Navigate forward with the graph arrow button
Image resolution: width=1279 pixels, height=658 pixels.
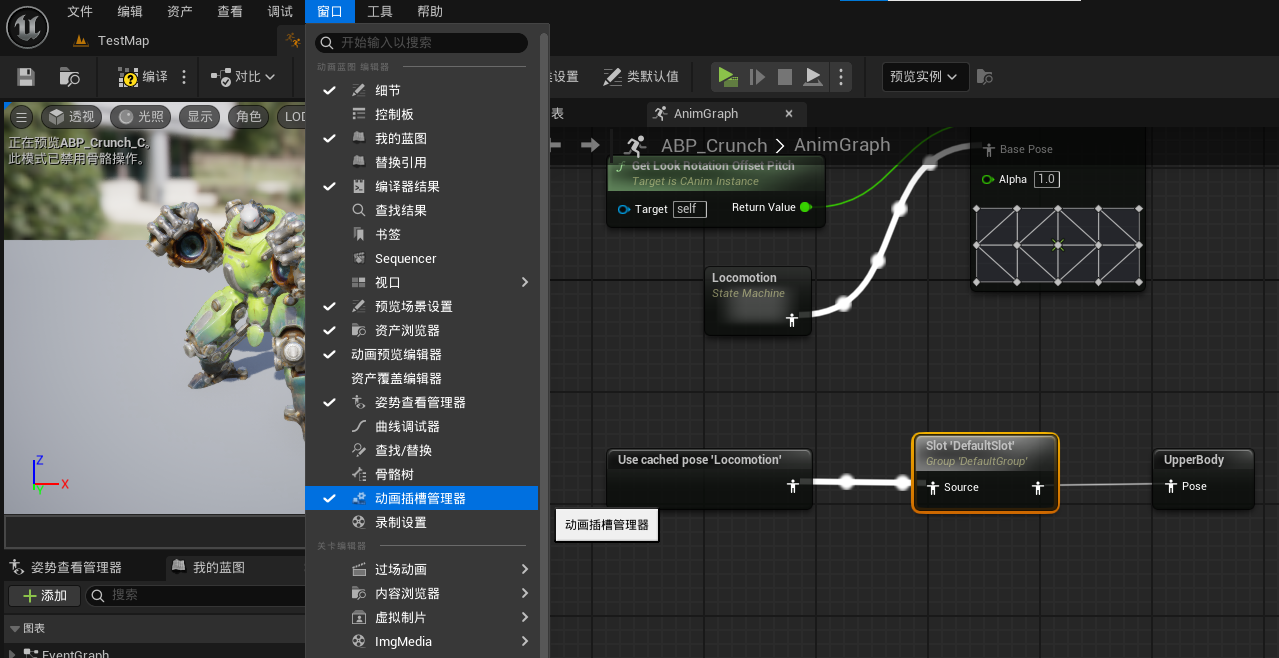click(591, 145)
